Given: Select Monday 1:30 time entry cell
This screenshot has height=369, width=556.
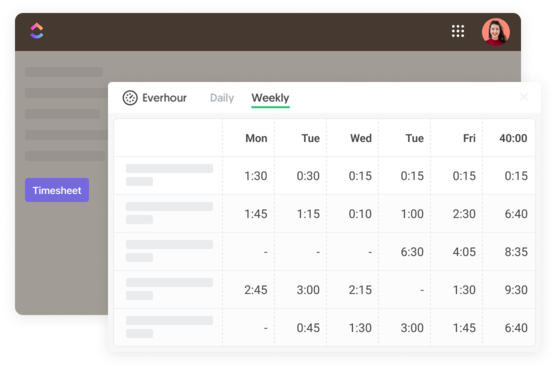Looking at the screenshot, I should pos(256,176).
